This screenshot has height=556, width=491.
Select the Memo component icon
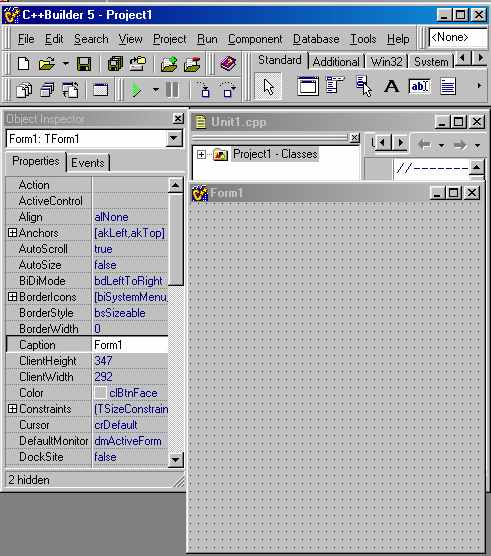coord(448,86)
